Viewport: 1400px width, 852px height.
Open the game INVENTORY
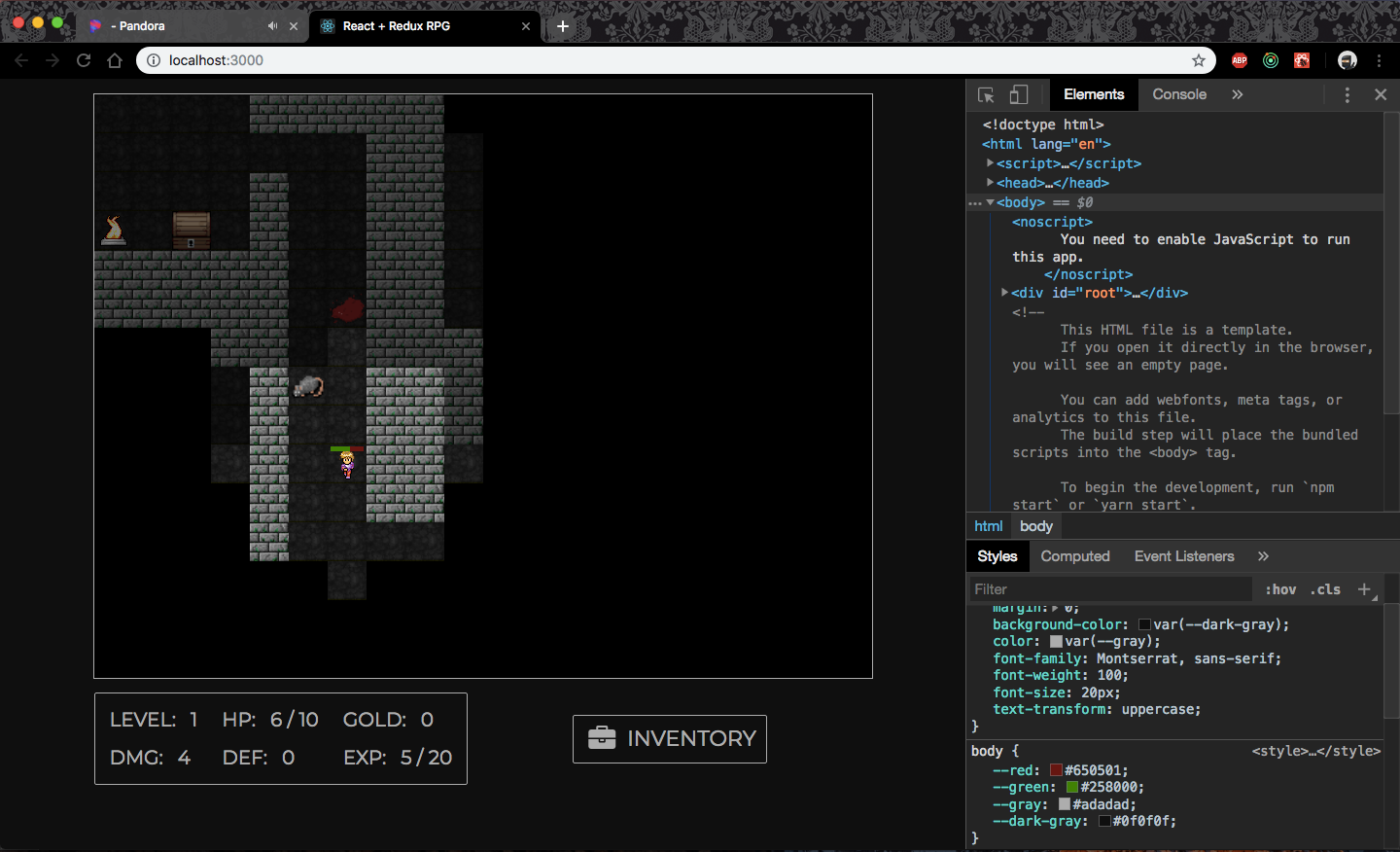[x=670, y=739]
